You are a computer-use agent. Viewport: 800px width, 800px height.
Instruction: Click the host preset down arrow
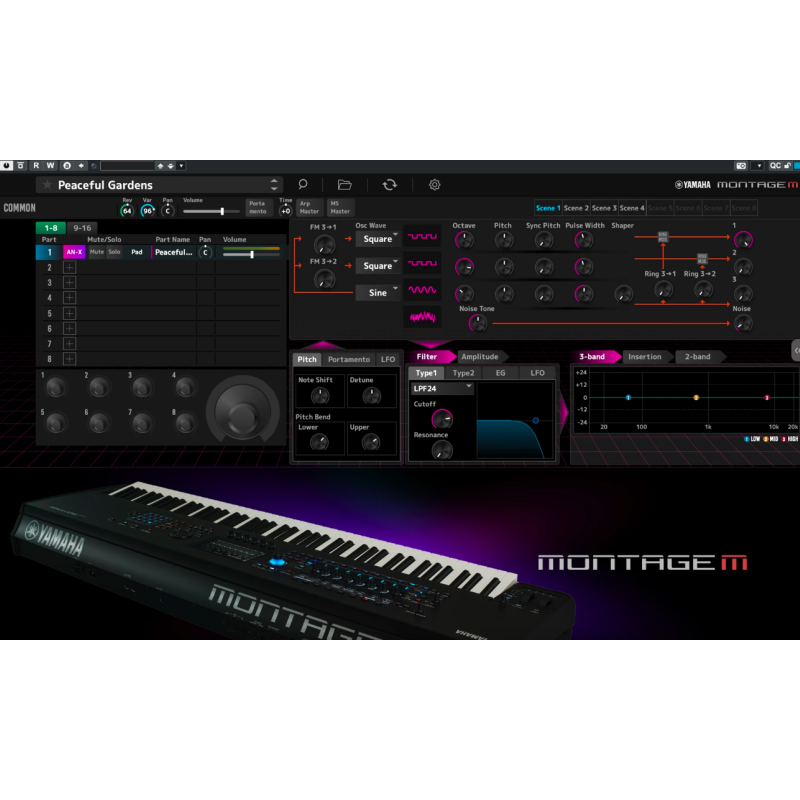(170, 166)
